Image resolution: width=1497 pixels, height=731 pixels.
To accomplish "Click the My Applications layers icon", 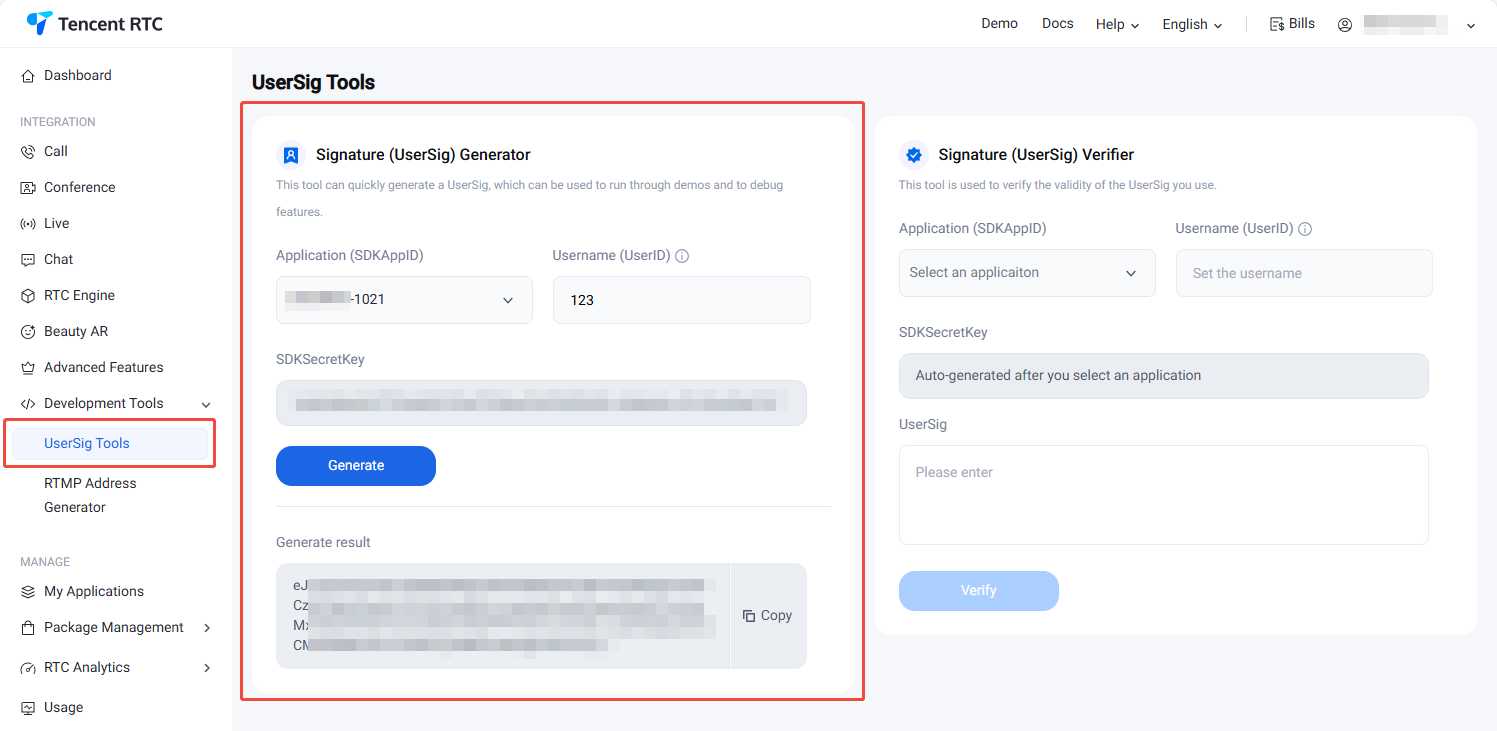I will pyautogui.click(x=28, y=592).
